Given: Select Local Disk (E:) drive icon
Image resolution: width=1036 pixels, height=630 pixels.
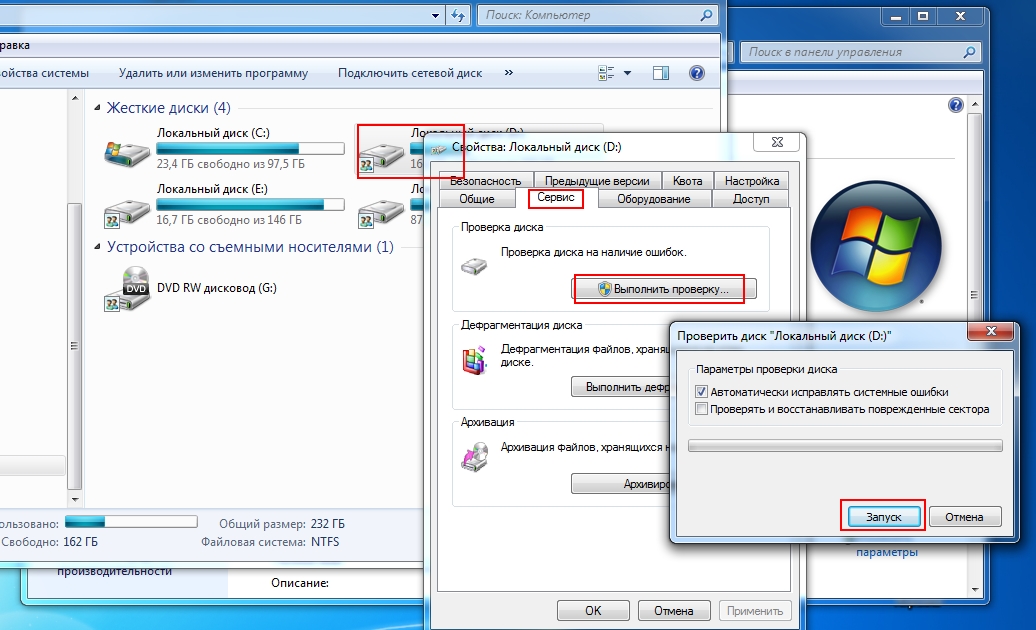Looking at the screenshot, I should (126, 207).
